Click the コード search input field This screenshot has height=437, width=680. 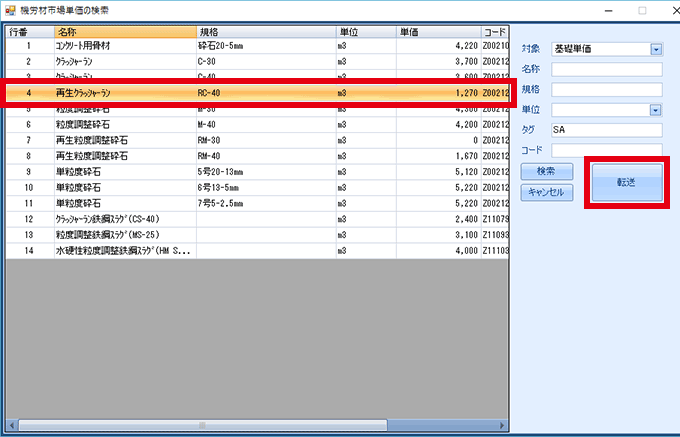(607, 150)
